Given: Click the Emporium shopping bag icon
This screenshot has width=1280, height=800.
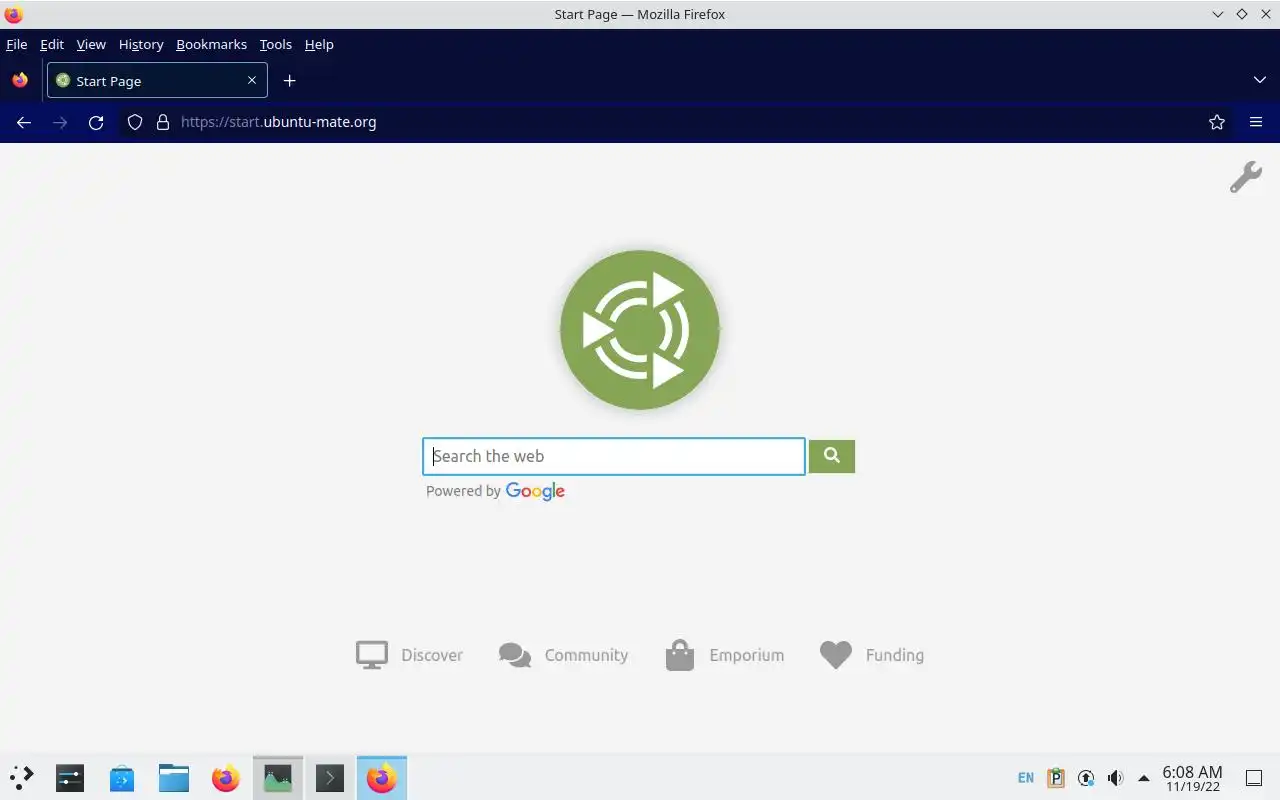Looking at the screenshot, I should tap(680, 655).
